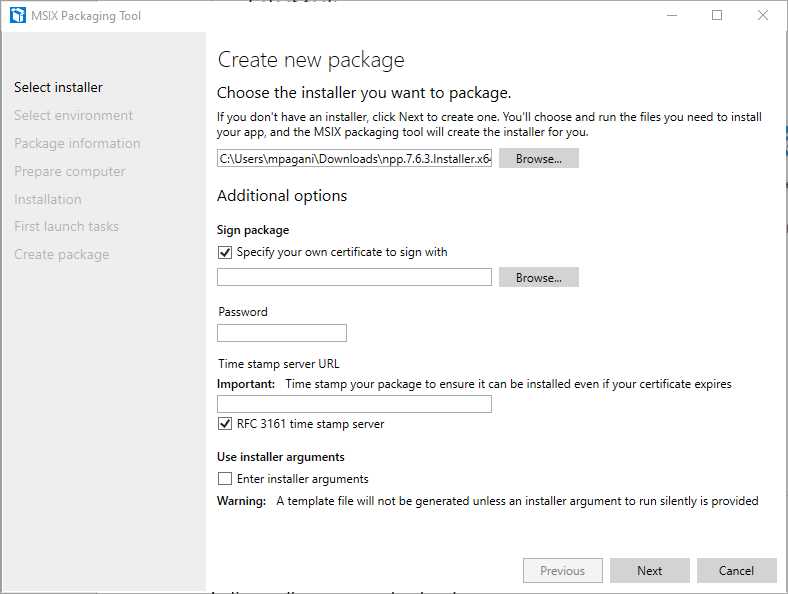Click the 'MSIX Packaging Tool' window title
This screenshot has width=788, height=594.
tap(86, 16)
